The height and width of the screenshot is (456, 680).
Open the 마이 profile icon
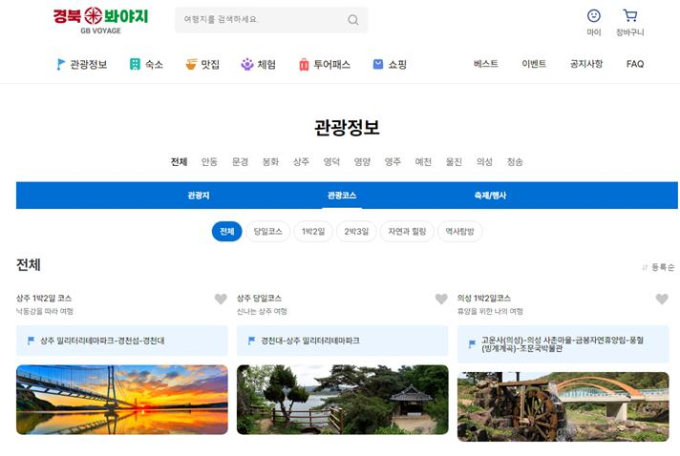coord(594,17)
